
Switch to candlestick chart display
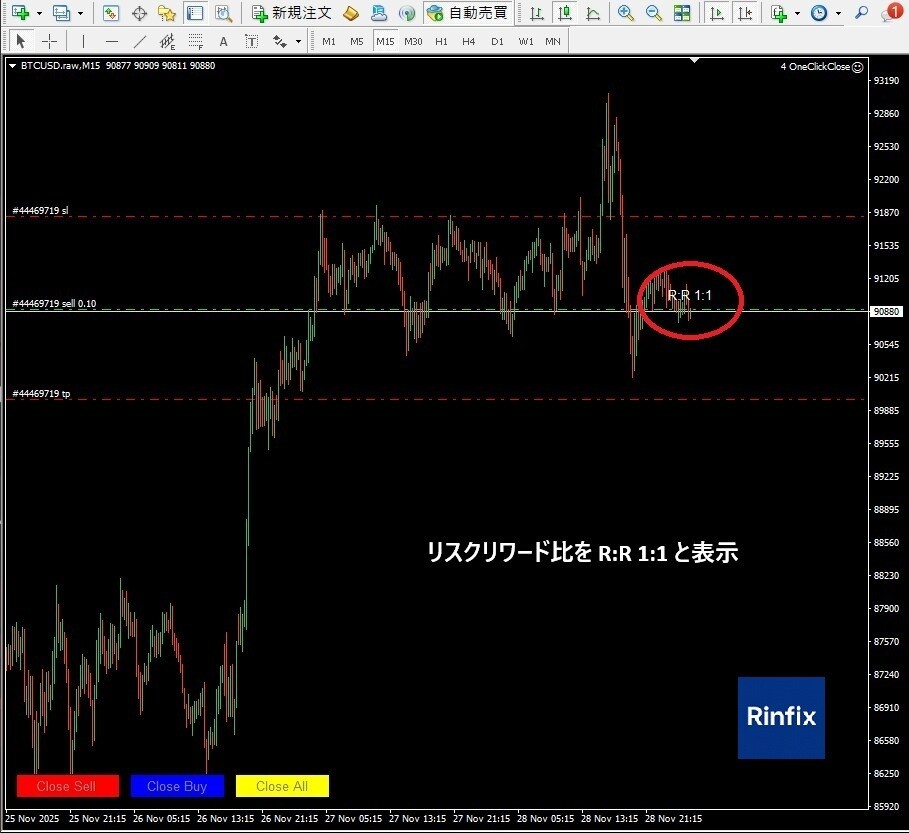tap(565, 13)
